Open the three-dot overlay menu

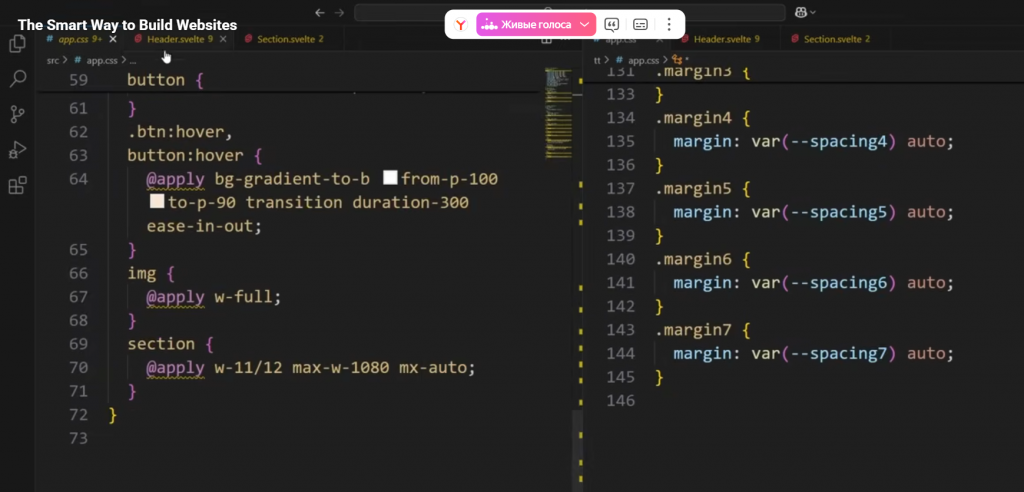click(x=668, y=24)
